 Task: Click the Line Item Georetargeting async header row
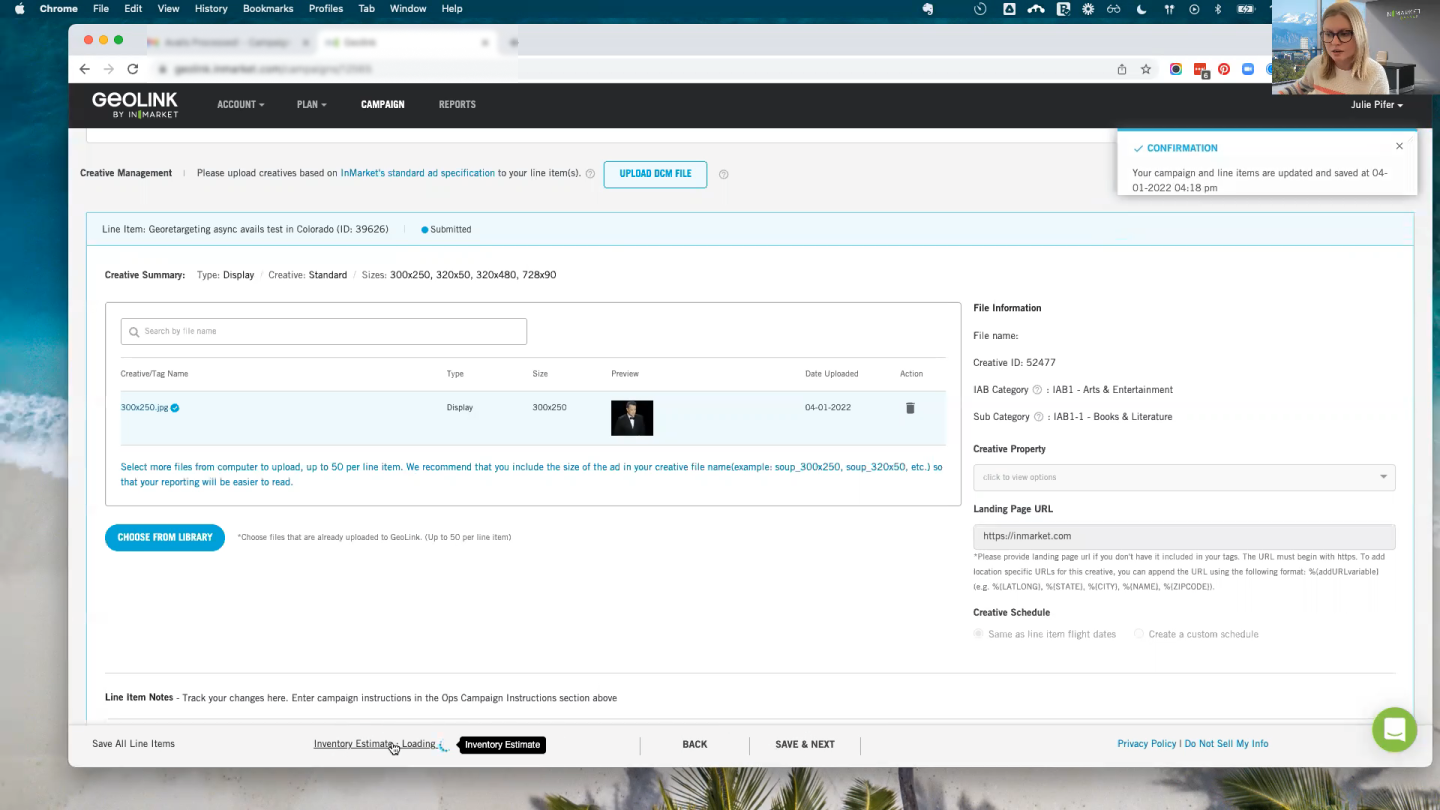click(750, 229)
